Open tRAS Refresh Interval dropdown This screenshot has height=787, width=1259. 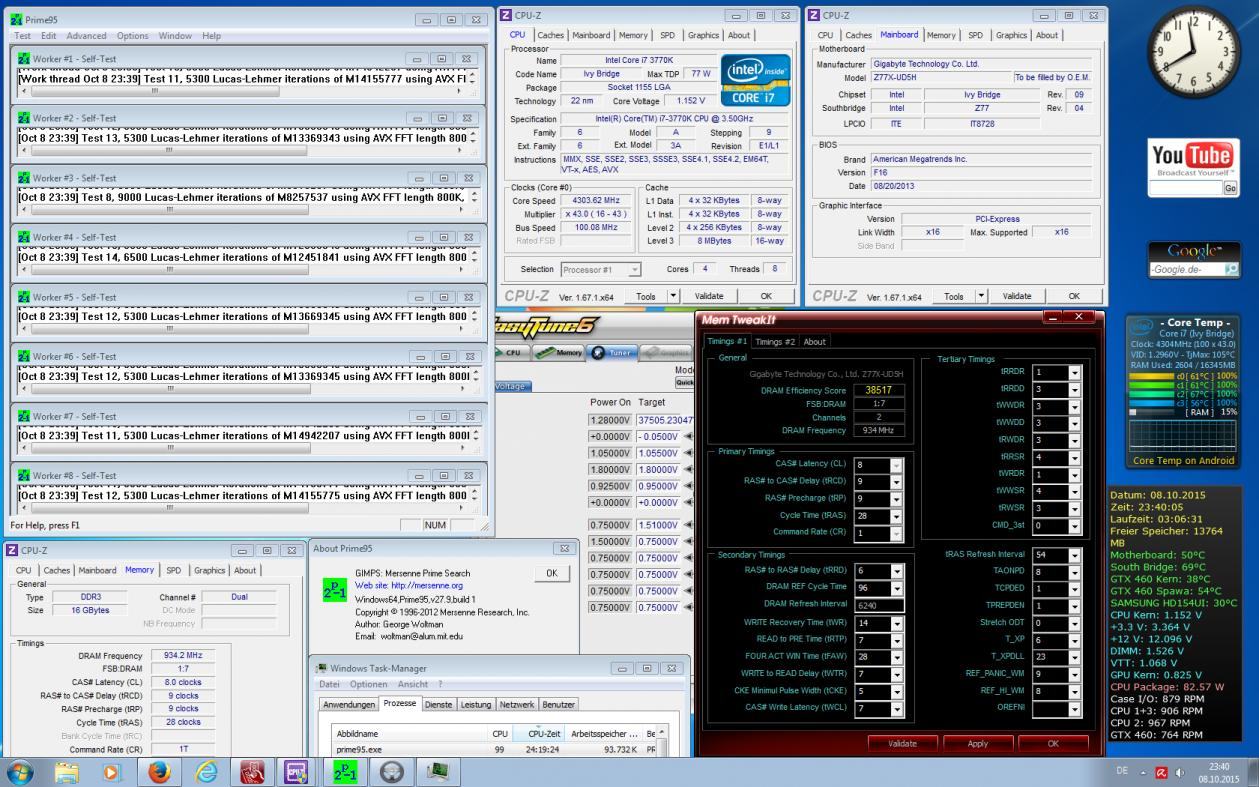coord(1075,555)
